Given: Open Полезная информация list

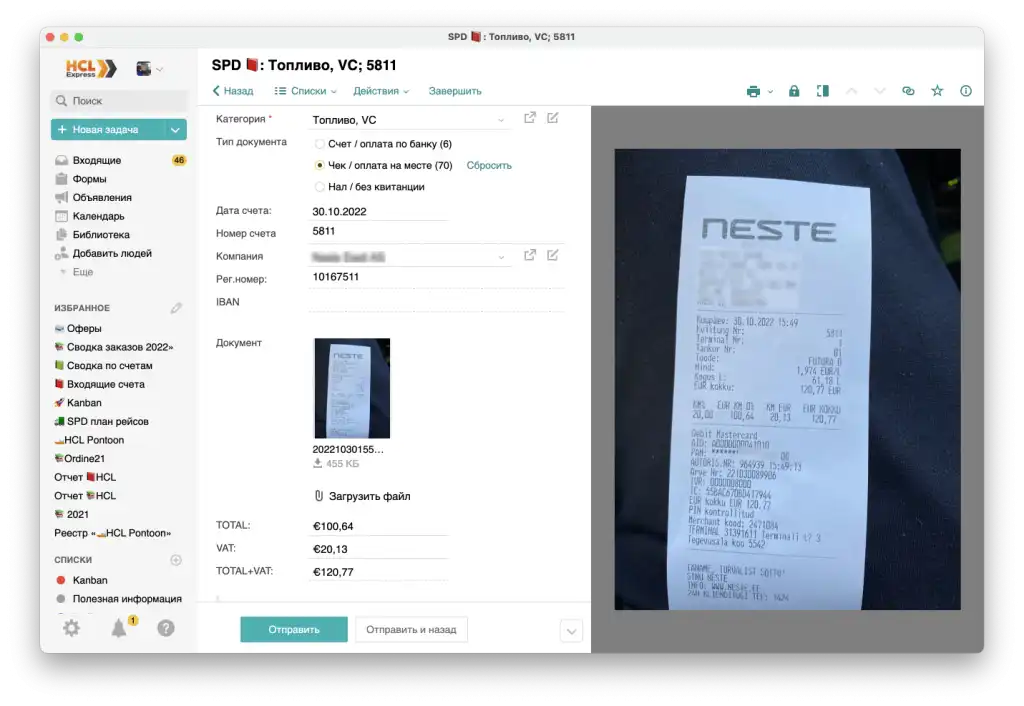Looking at the screenshot, I should tap(119, 599).
